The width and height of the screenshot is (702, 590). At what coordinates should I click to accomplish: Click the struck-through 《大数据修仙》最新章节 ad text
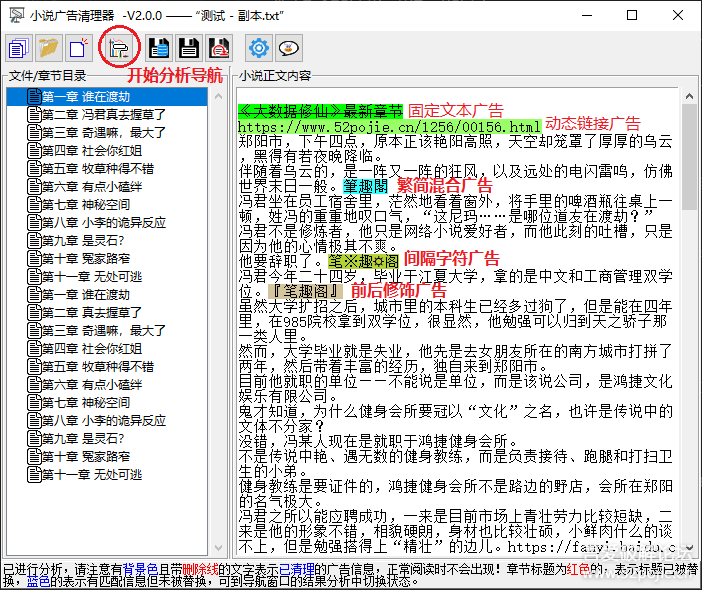pos(321,111)
